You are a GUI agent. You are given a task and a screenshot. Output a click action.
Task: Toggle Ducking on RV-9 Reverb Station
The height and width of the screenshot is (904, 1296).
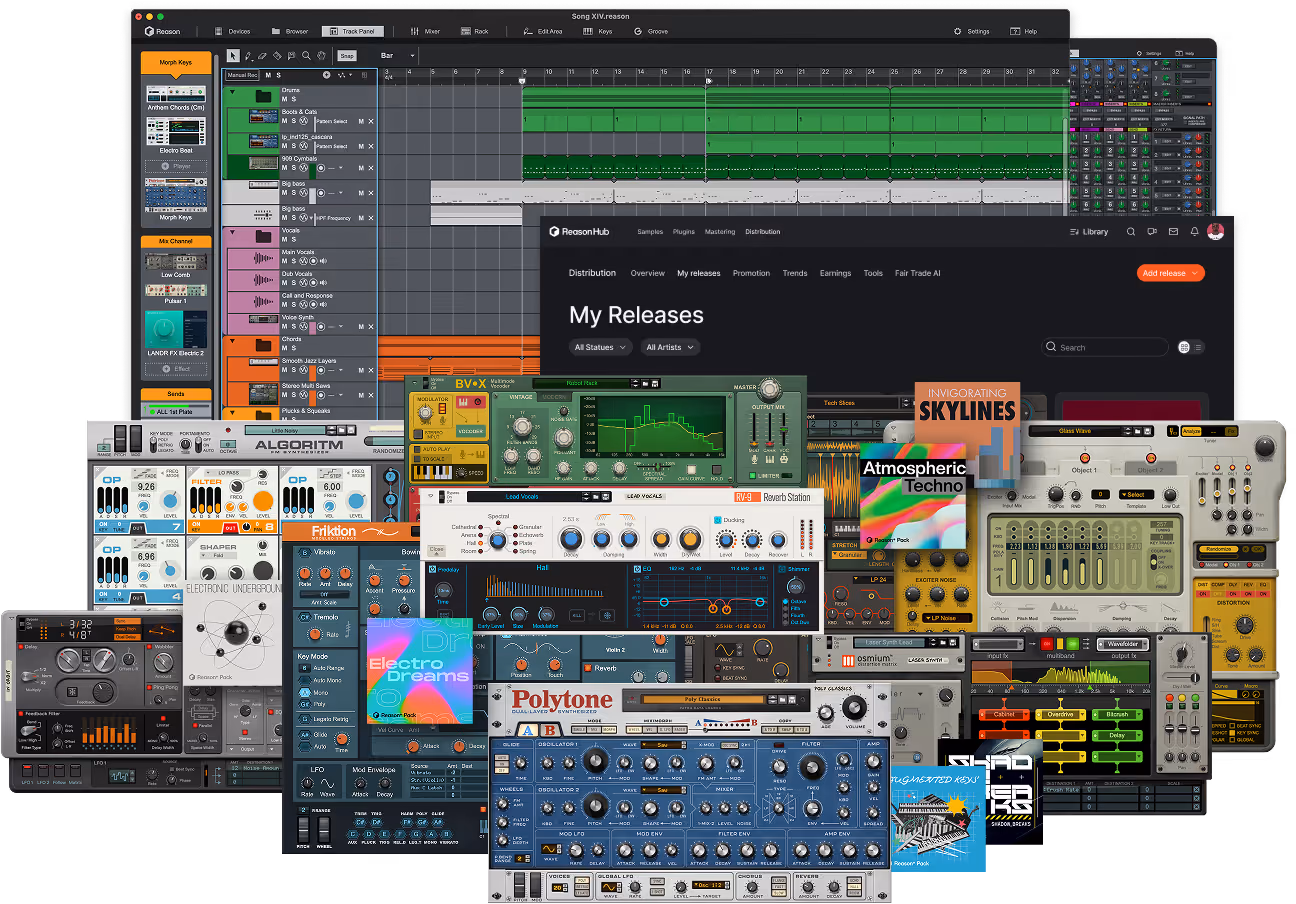coord(717,520)
